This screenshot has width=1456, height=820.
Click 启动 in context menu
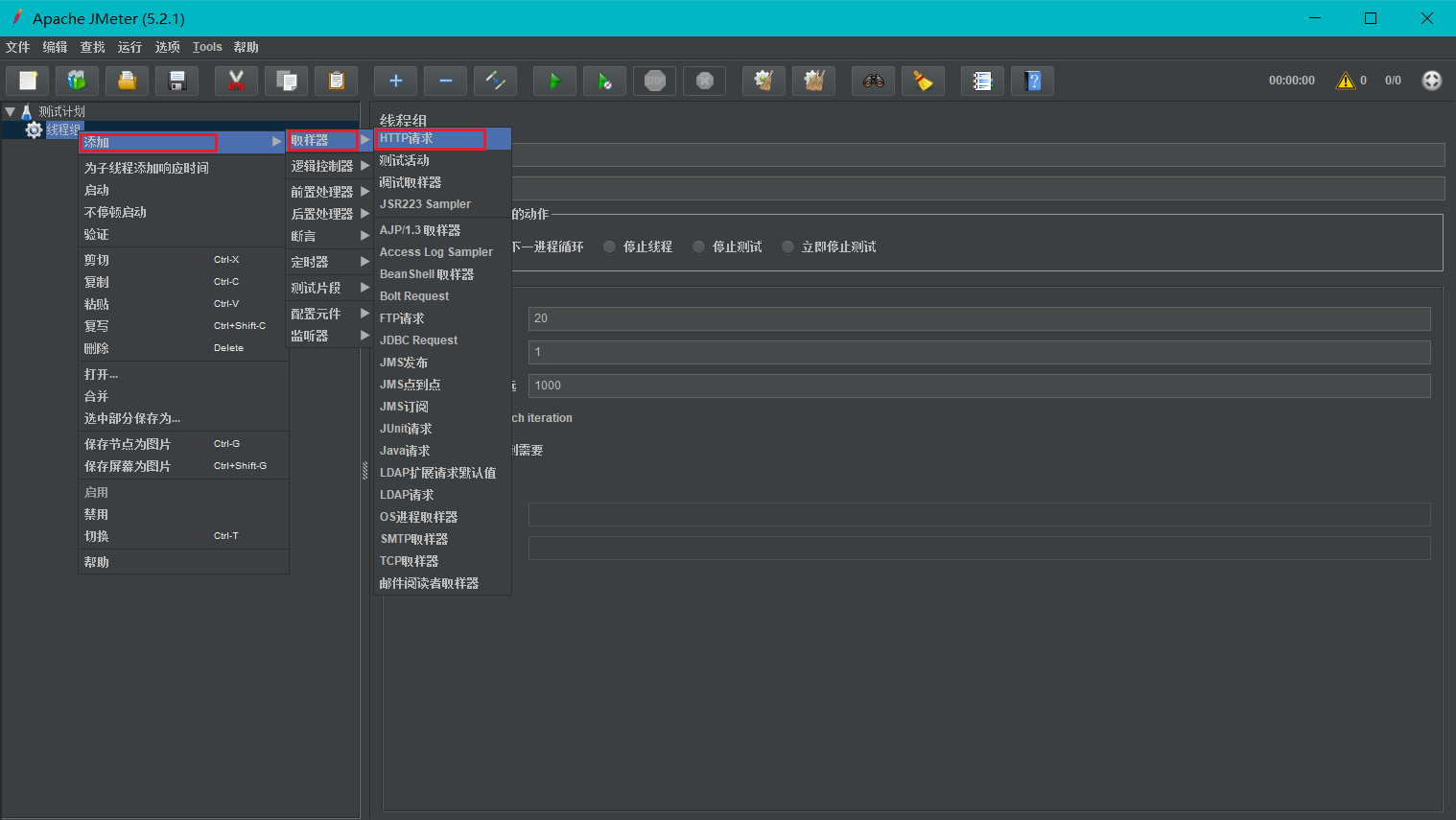tap(183, 190)
